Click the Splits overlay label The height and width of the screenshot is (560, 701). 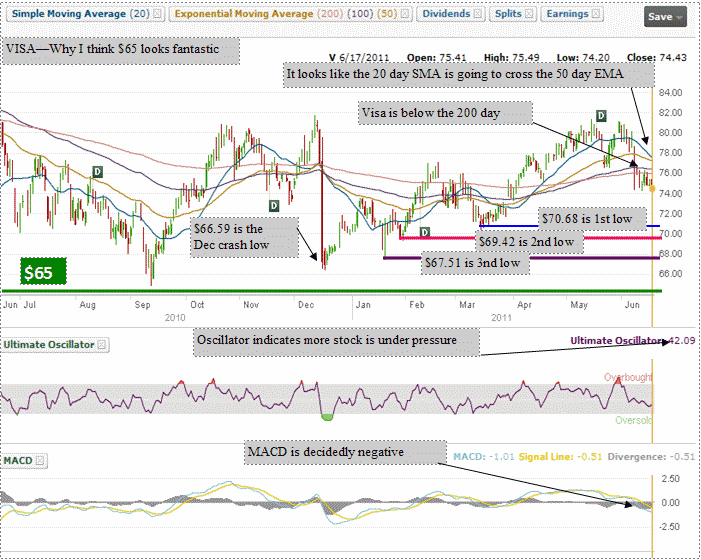tap(508, 14)
